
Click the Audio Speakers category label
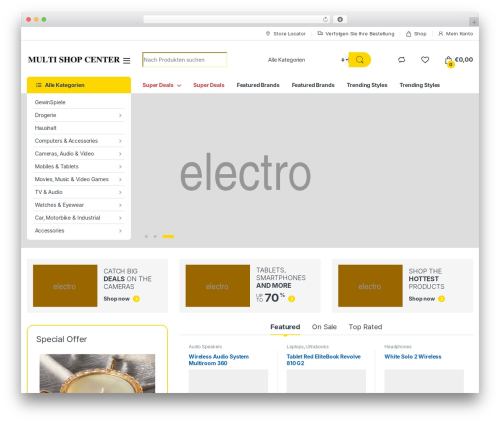pyautogui.click(x=205, y=347)
